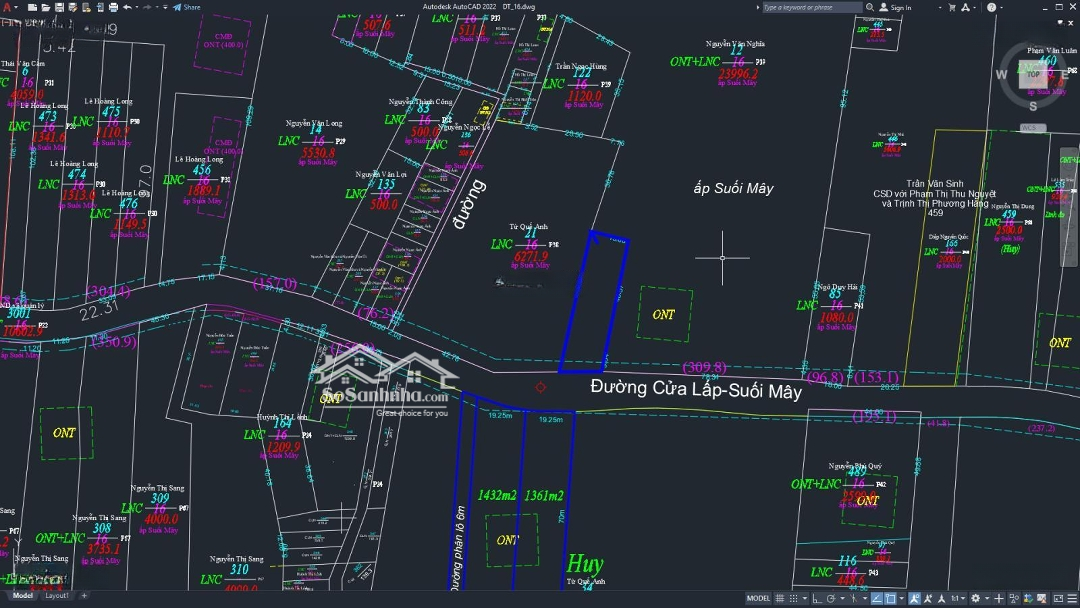
Task: Select the Model tab
Action: [21, 596]
